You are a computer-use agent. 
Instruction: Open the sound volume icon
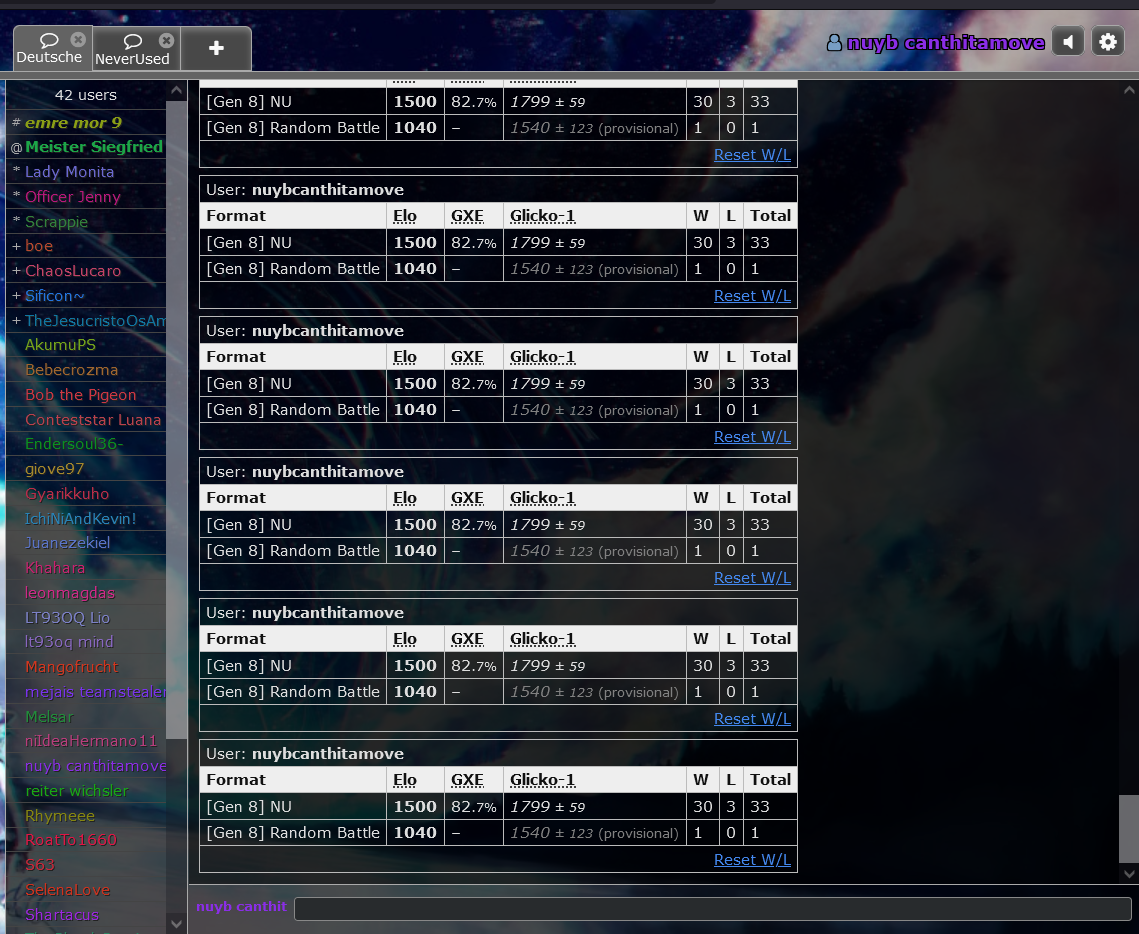[x=1068, y=42]
